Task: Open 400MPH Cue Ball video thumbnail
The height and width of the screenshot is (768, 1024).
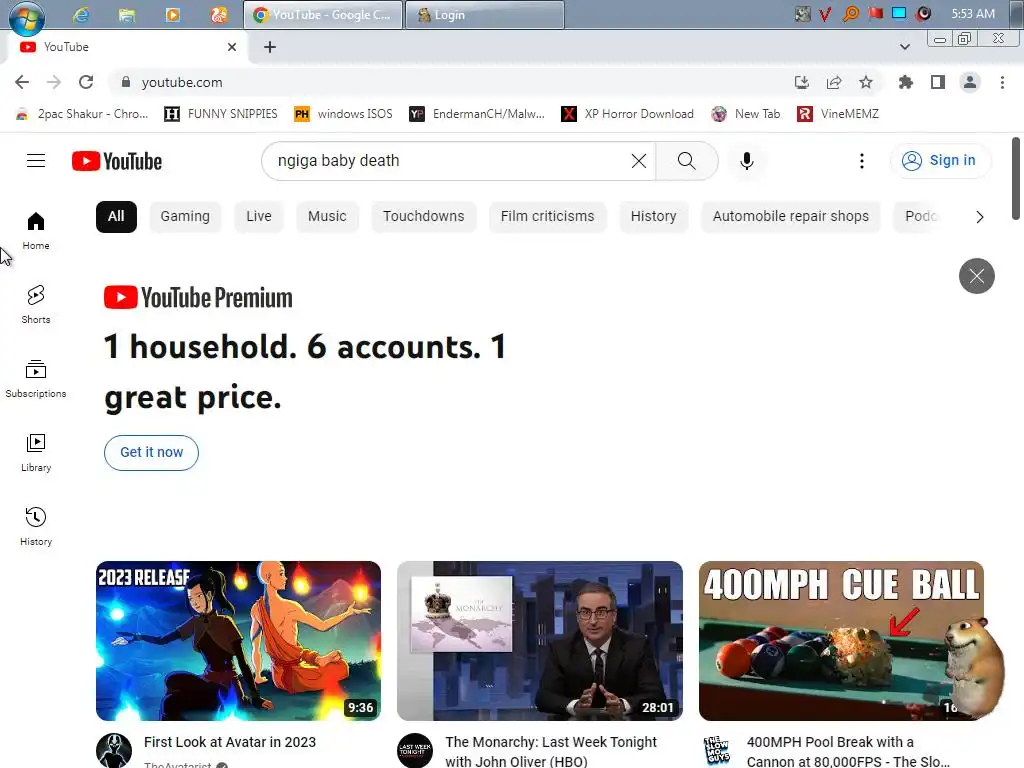Action: [x=841, y=641]
